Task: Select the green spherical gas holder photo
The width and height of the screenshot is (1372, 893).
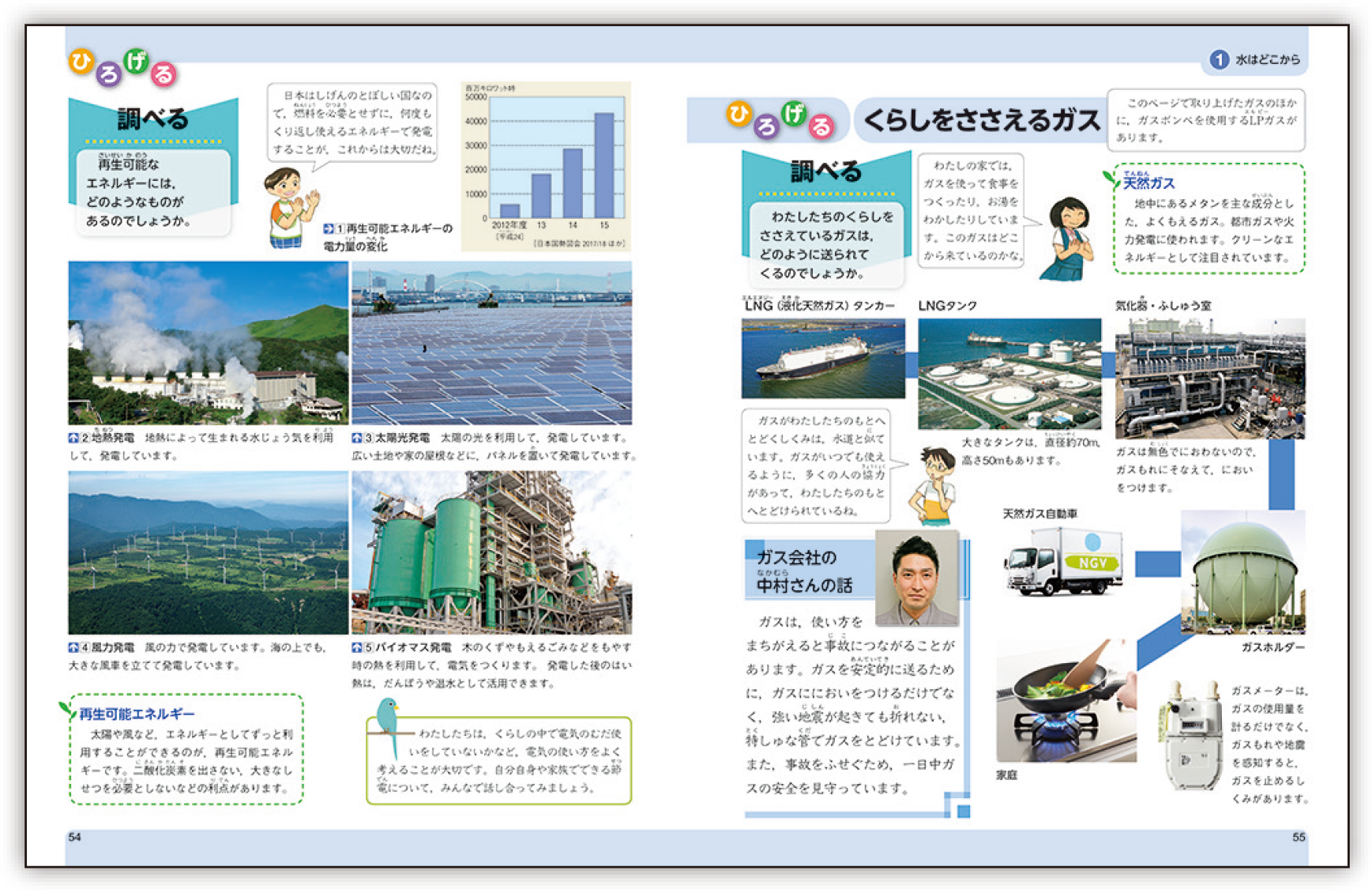Action: point(1242,572)
